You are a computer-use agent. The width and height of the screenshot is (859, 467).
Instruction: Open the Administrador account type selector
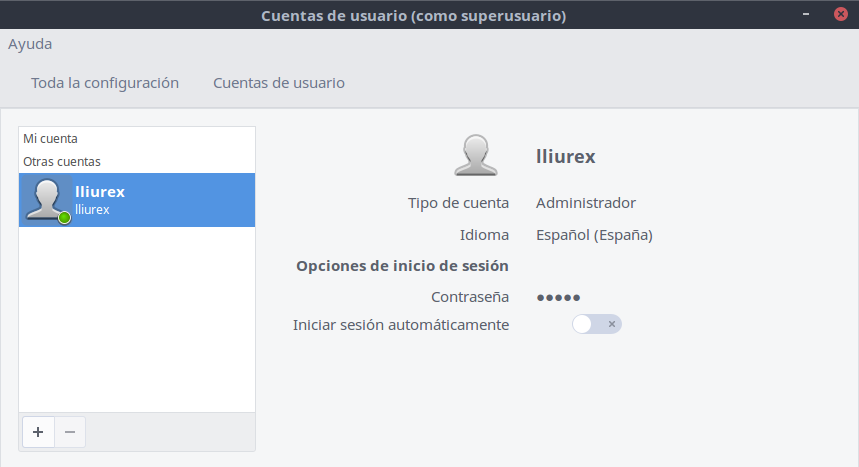[585, 203]
